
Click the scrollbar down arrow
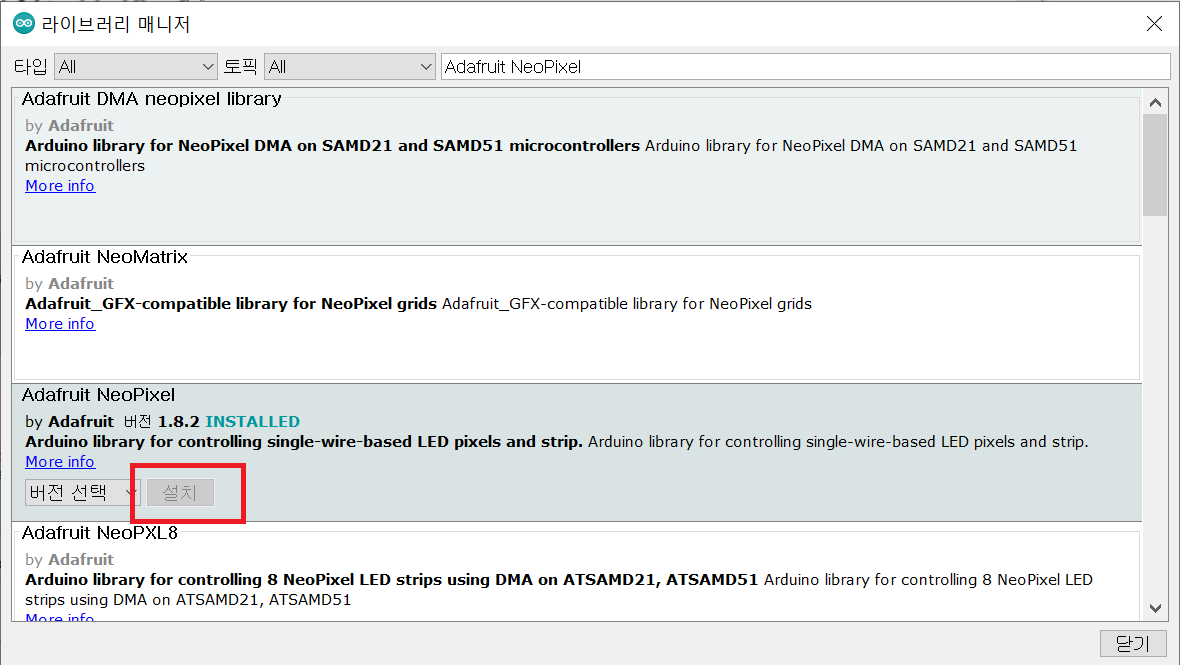[x=1155, y=608]
